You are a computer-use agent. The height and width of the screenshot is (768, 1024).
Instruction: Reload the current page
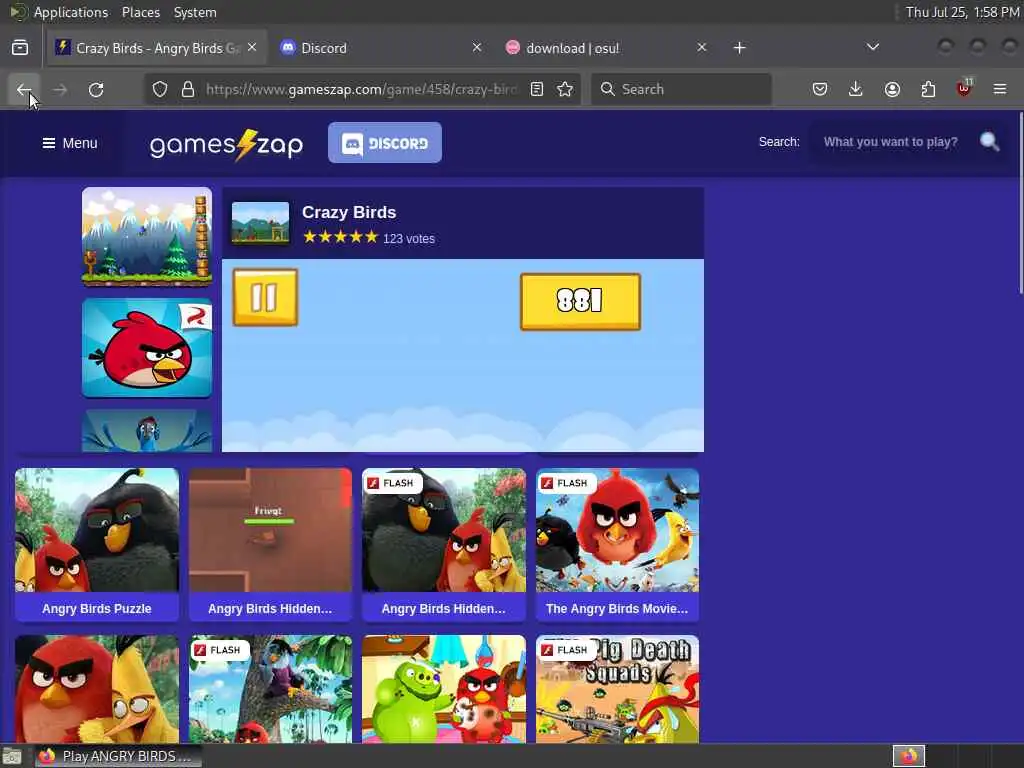(96, 89)
